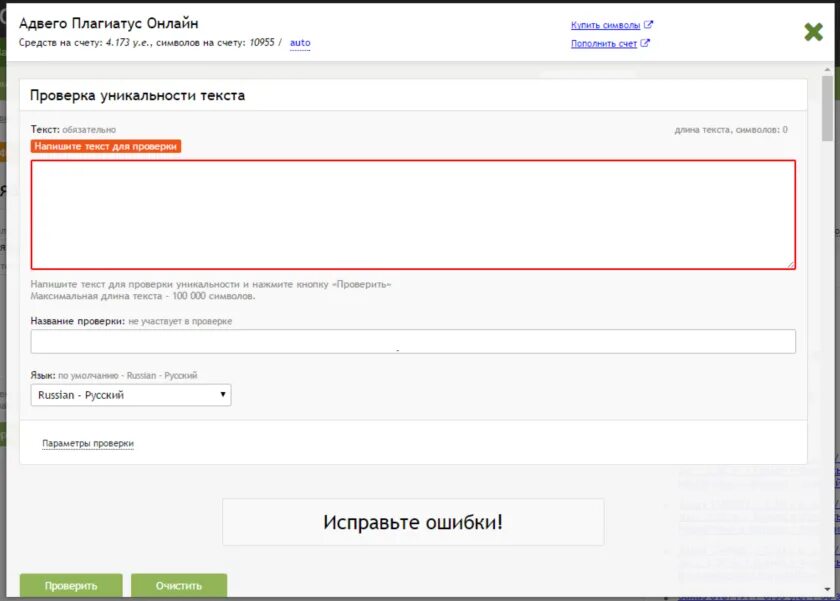Open the Купить символы link
This screenshot has height=601, width=840.
pyautogui.click(x=605, y=25)
